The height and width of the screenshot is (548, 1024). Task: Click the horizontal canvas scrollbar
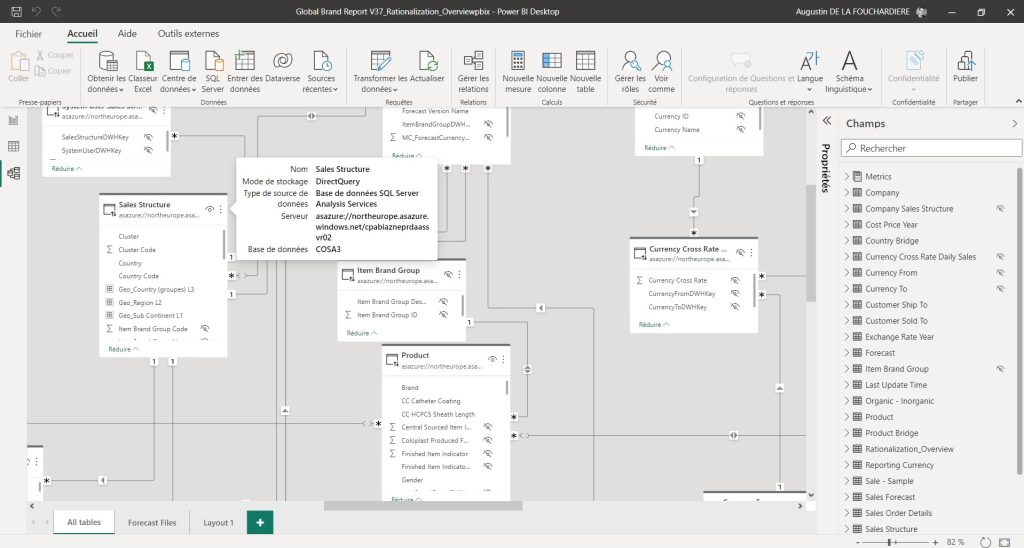423,506
